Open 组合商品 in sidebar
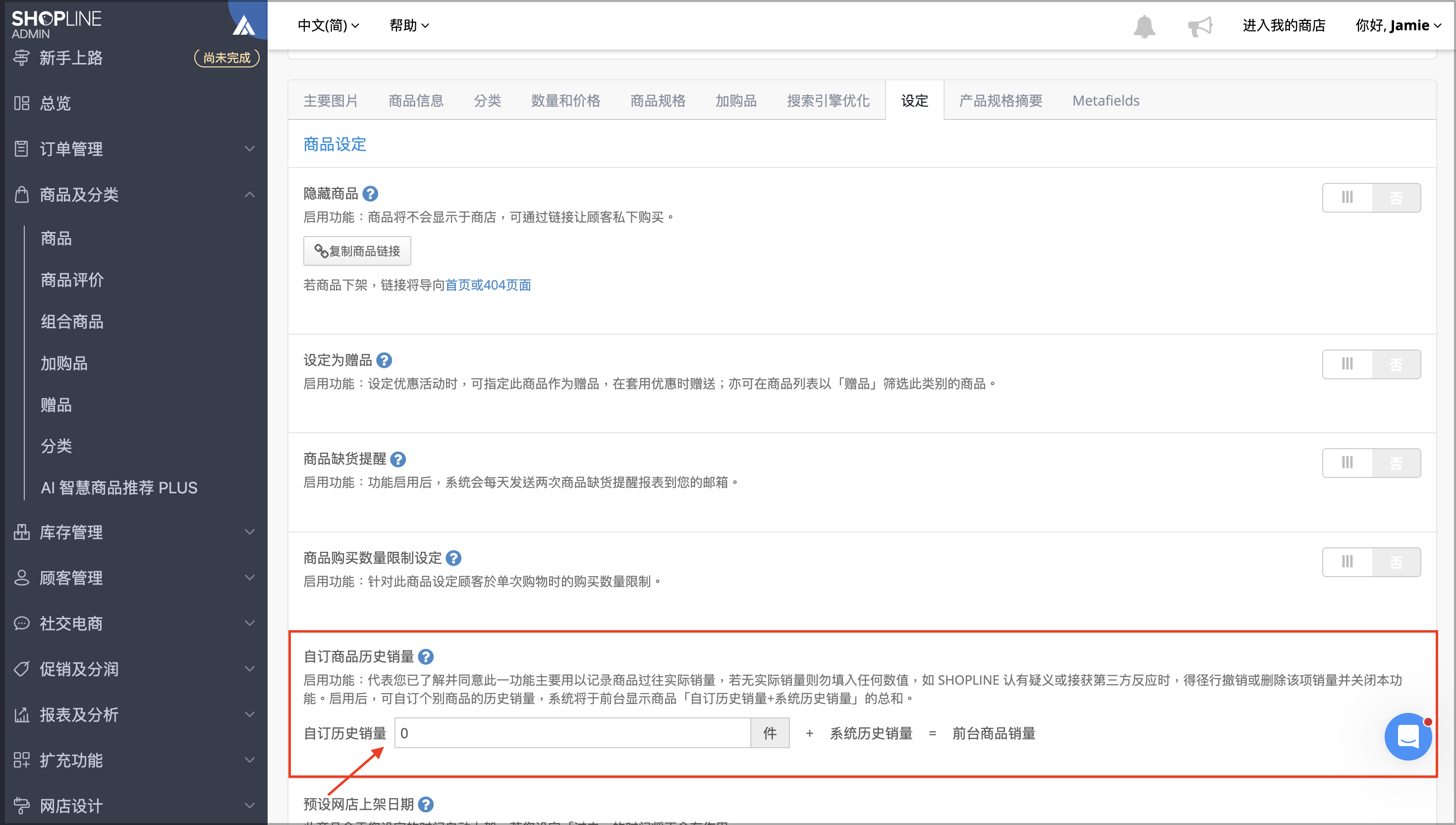This screenshot has width=1456, height=825. coord(72,322)
